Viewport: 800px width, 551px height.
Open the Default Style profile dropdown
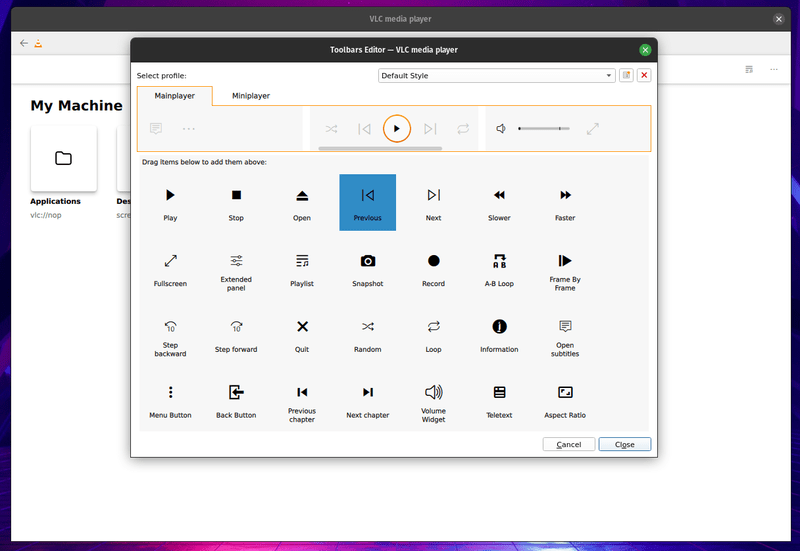coord(496,75)
